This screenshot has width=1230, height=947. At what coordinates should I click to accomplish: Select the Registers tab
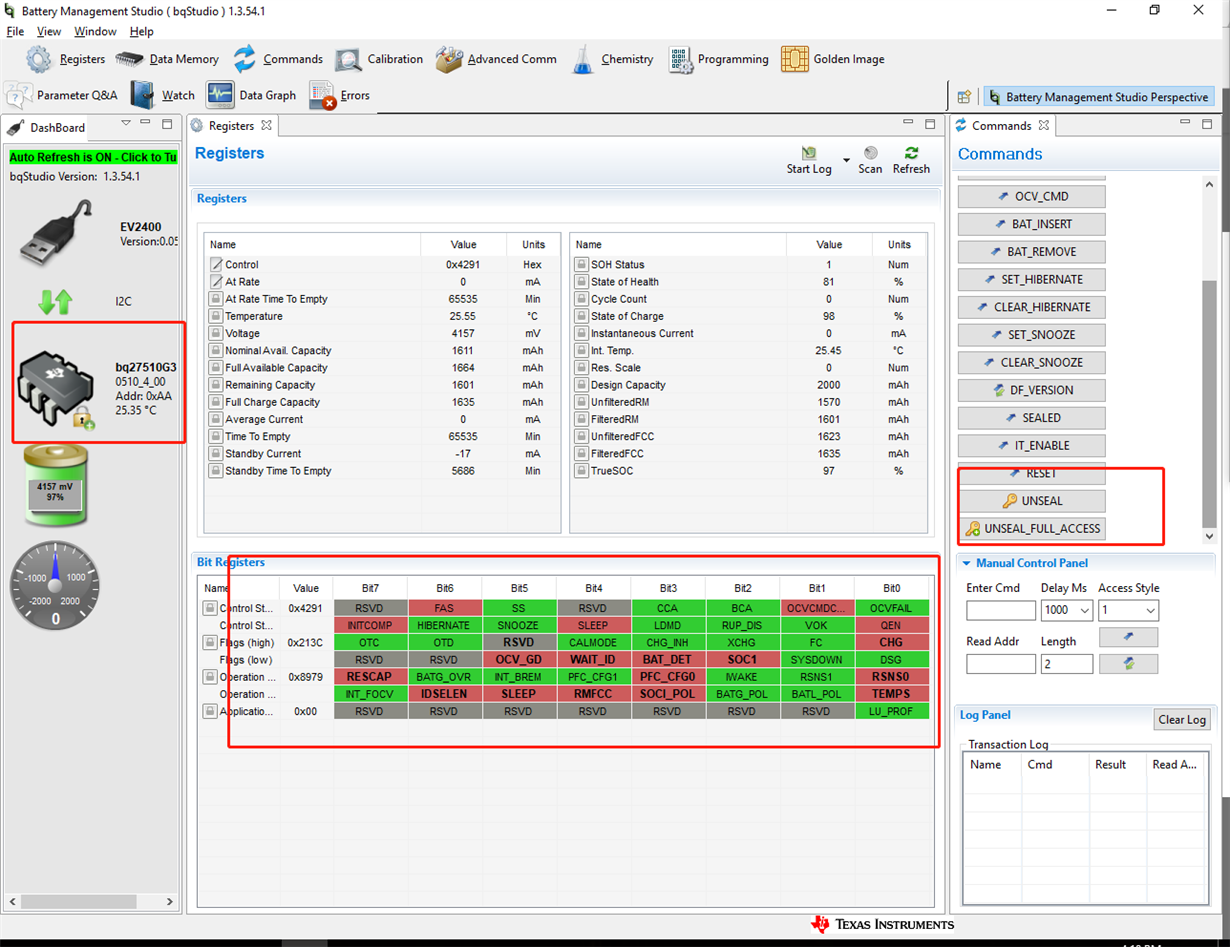(x=231, y=126)
